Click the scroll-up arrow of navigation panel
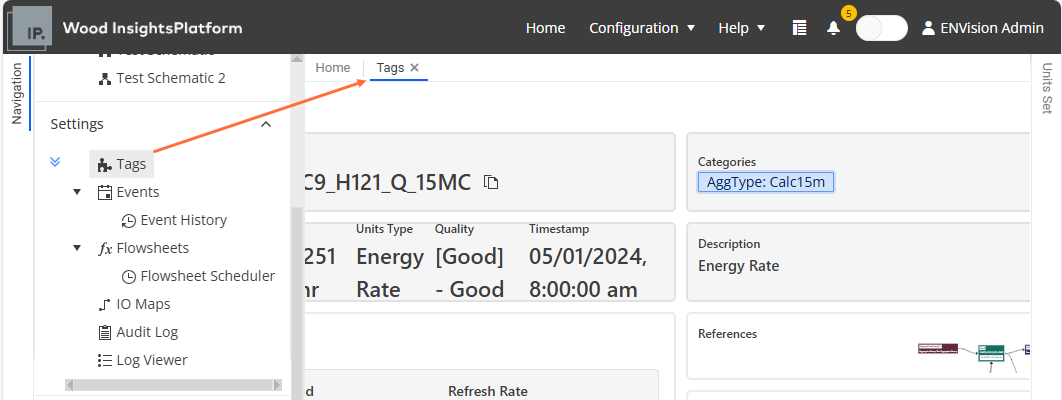1062x400 pixels. click(x=297, y=59)
